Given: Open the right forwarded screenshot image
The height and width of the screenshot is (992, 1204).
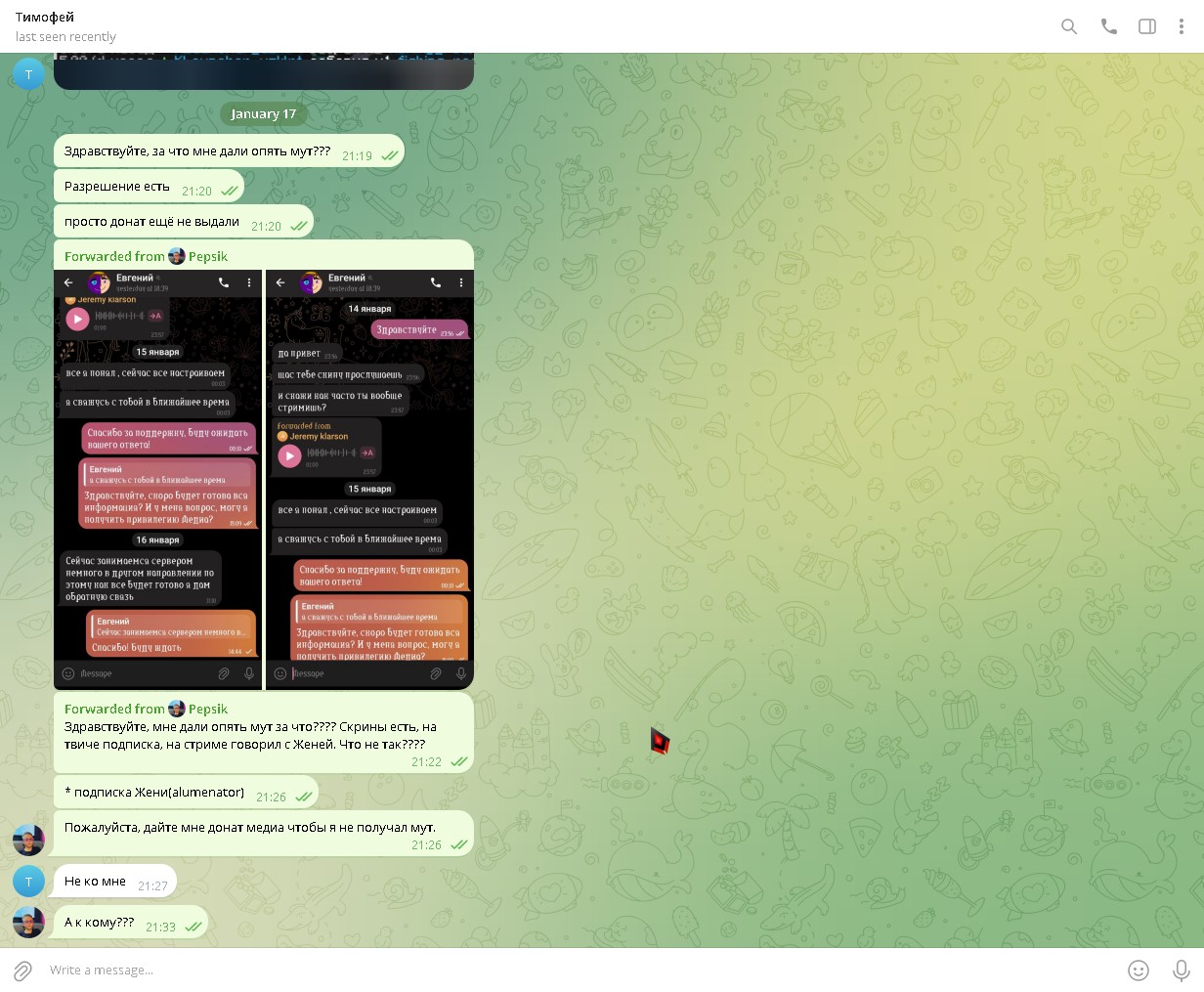Looking at the screenshot, I should pyautogui.click(x=369, y=479).
